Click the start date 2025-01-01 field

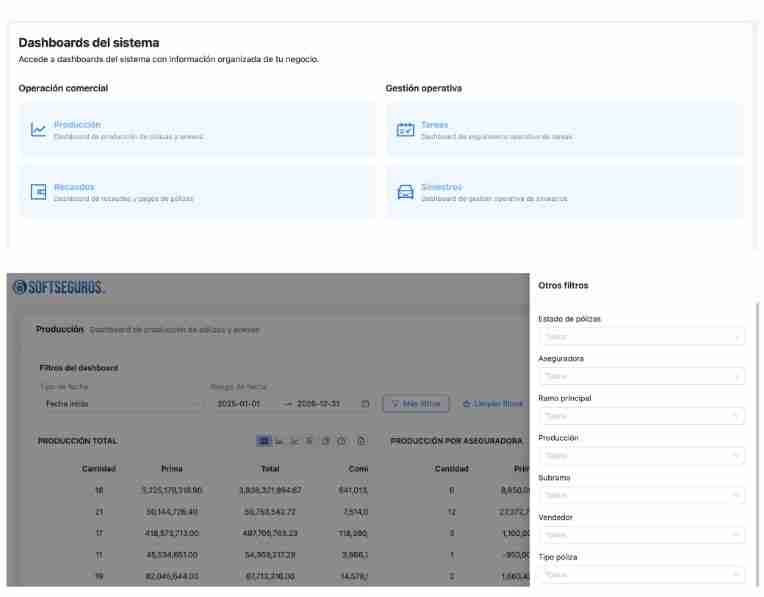[x=239, y=404]
